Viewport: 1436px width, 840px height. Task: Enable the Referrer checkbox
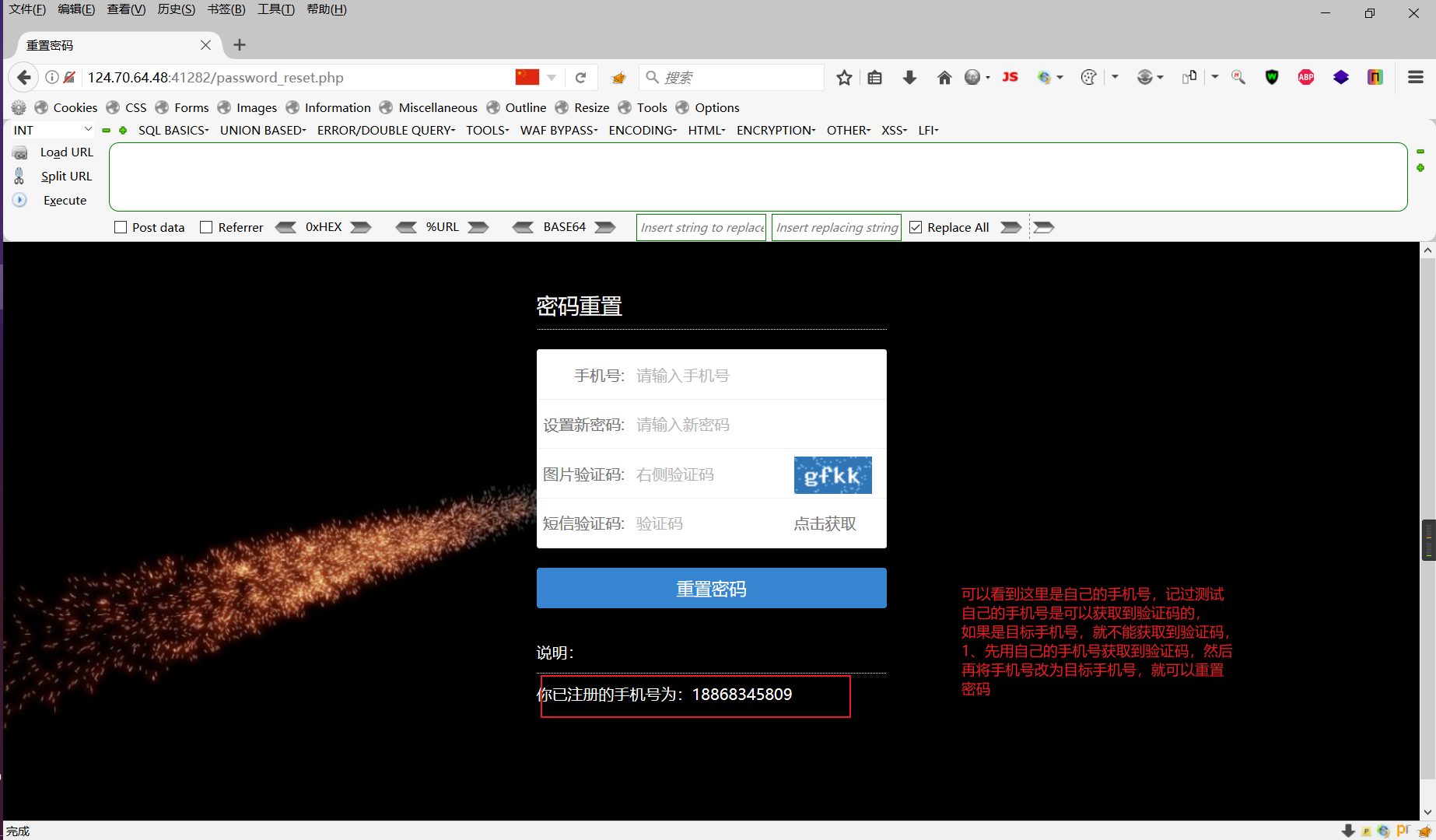(206, 226)
